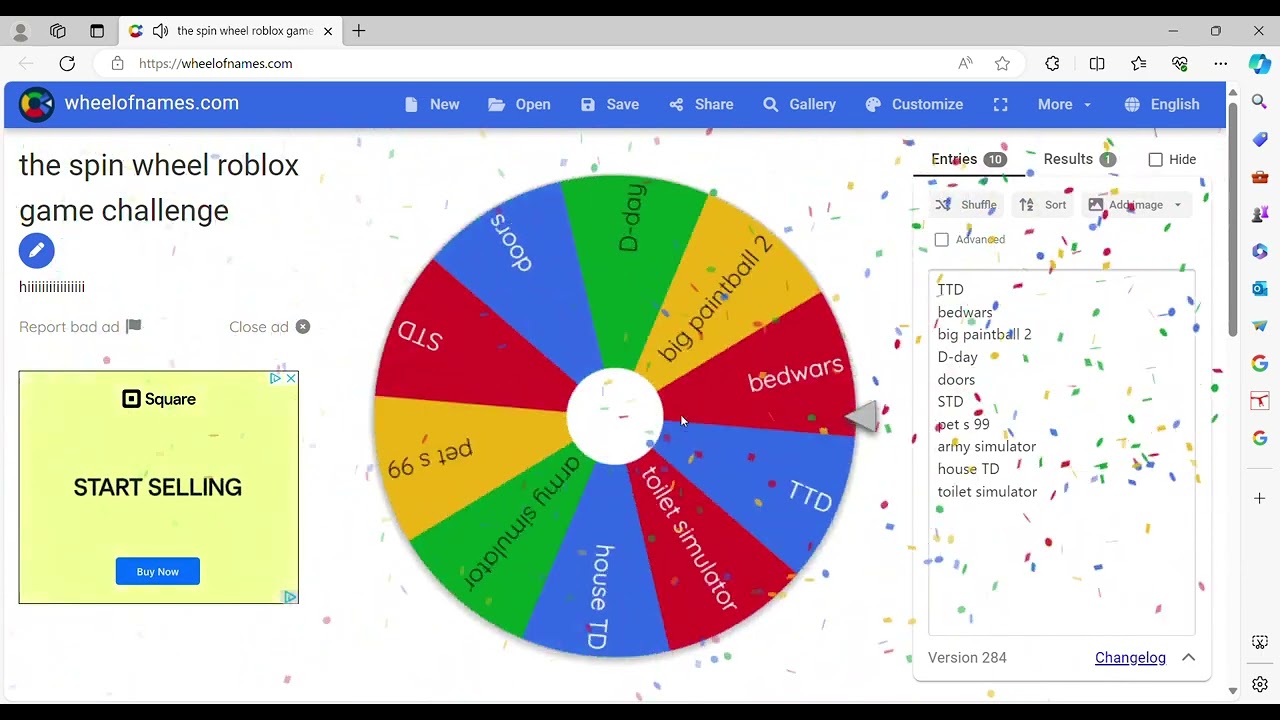The image size is (1280, 720).
Task: Report bad ad flag link
Action: [80, 327]
